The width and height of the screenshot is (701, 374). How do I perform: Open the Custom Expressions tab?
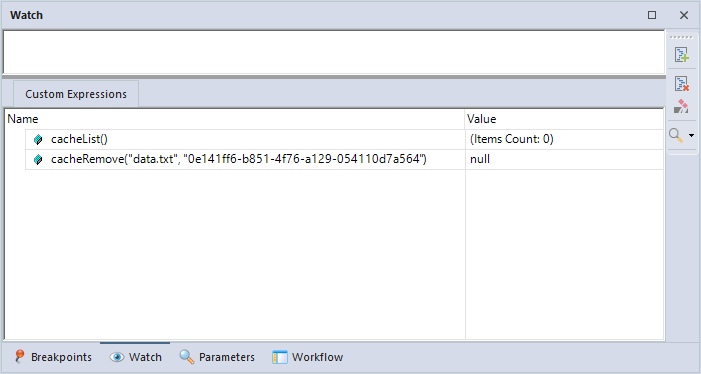point(76,94)
